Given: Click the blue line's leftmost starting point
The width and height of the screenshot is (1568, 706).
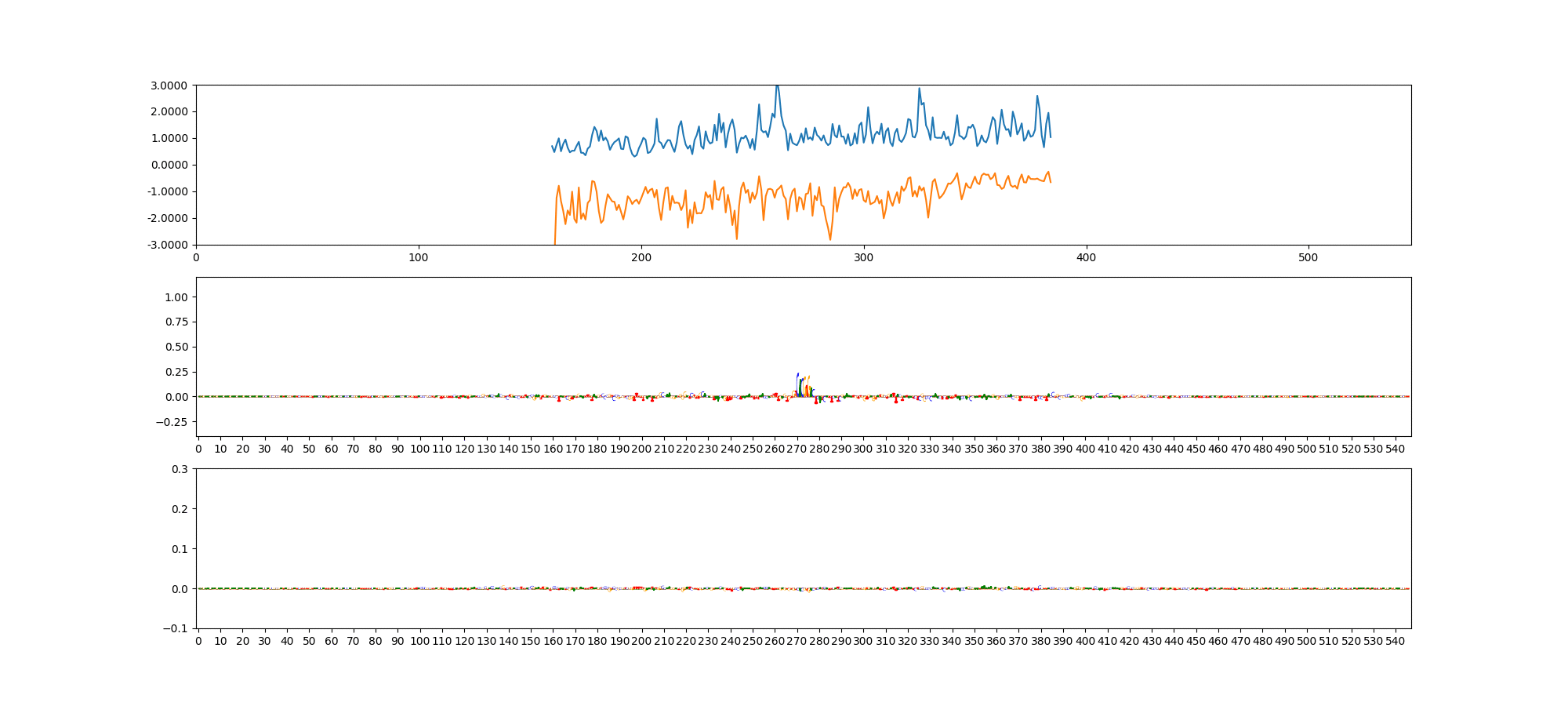Looking at the screenshot, I should pyautogui.click(x=552, y=145).
